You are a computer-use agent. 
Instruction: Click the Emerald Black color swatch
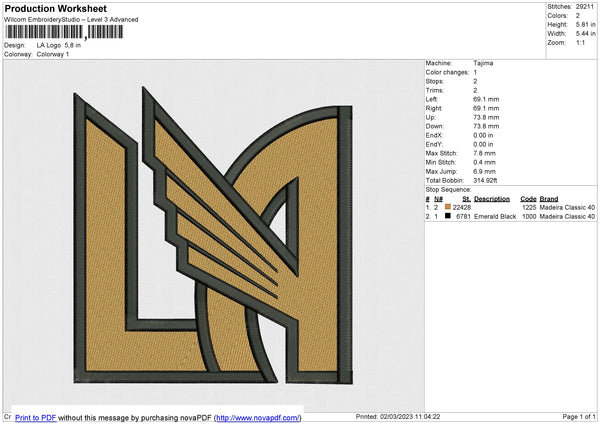(x=448, y=216)
